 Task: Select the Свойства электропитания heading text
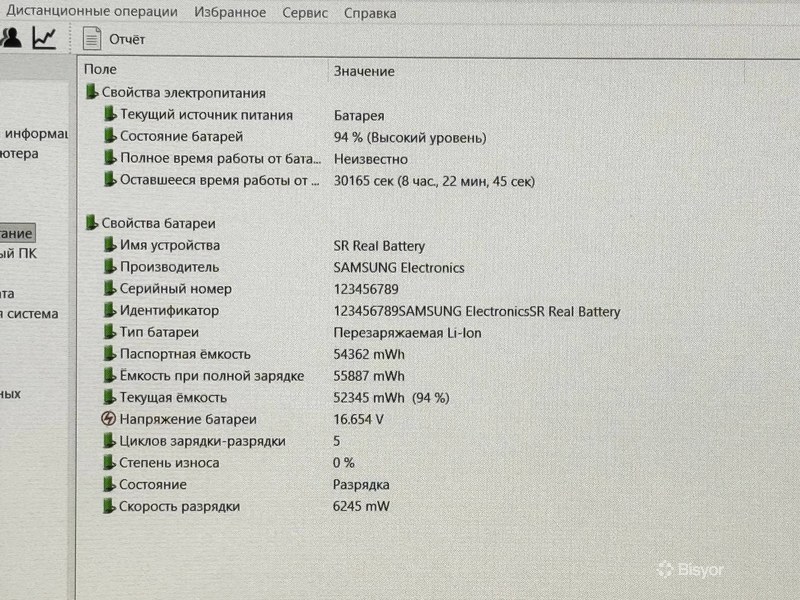click(184, 93)
